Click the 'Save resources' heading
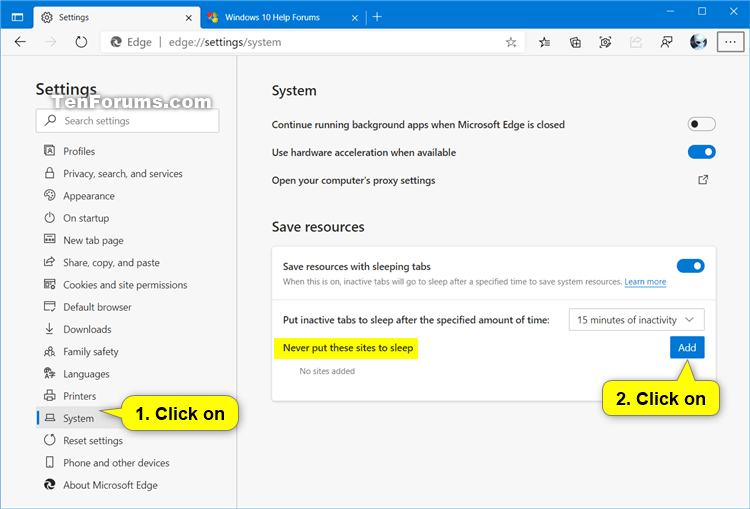750x509 pixels. [x=318, y=227]
